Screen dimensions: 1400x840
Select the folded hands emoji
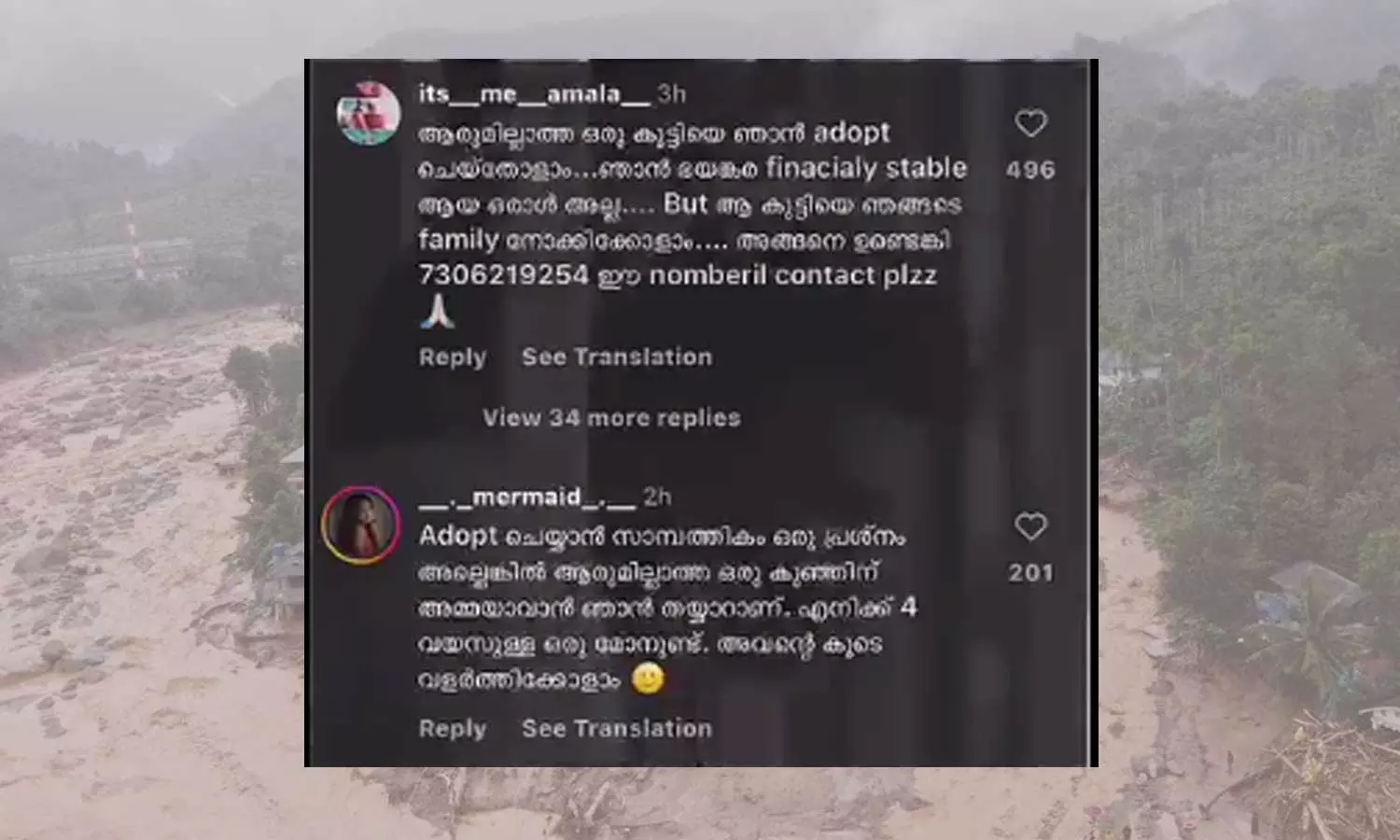(x=437, y=313)
